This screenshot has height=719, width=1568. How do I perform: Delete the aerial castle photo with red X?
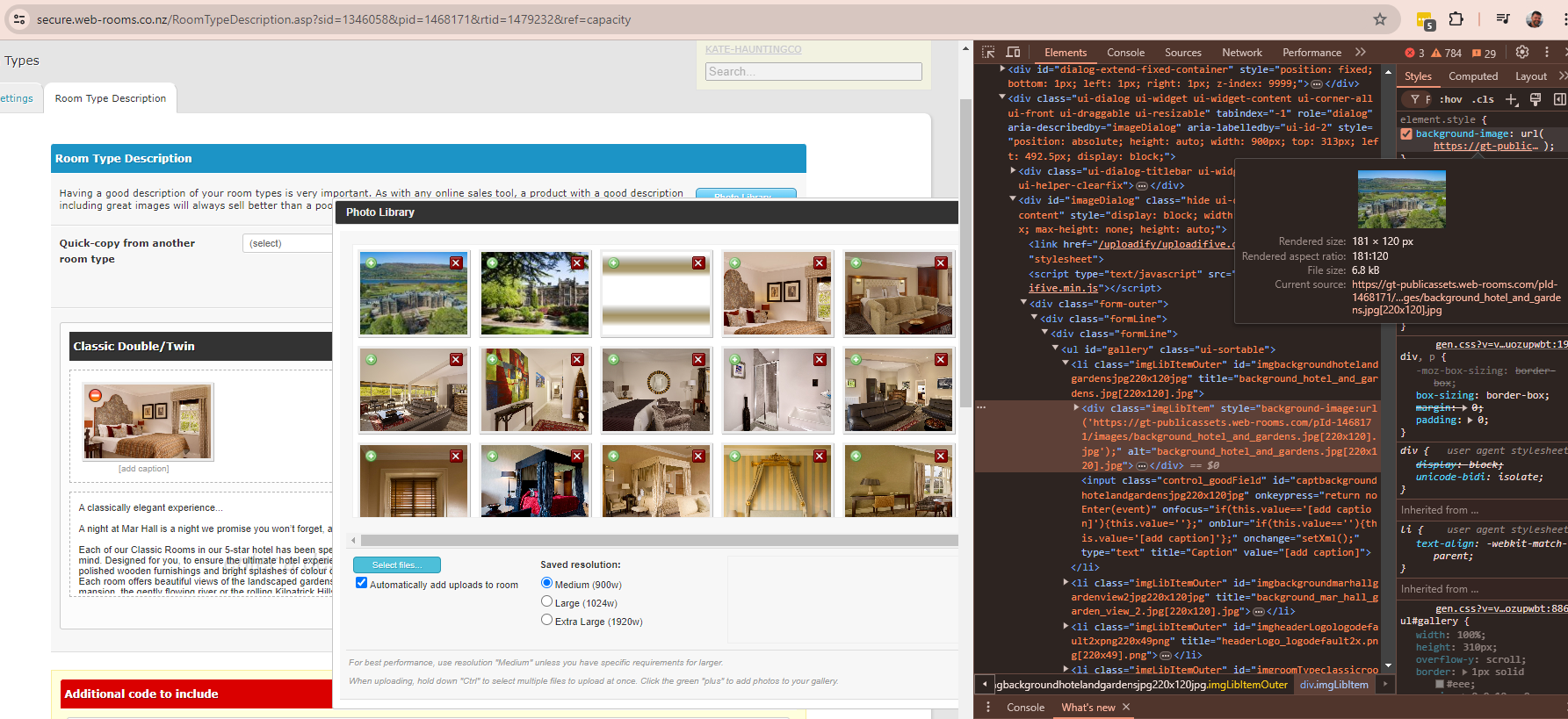point(456,263)
